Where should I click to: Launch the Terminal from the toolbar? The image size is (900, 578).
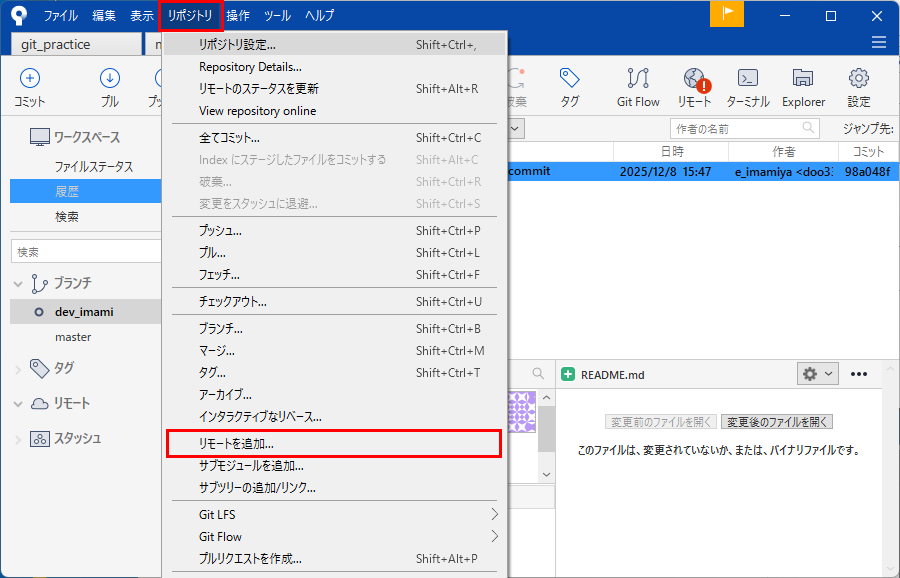pyautogui.click(x=748, y=85)
